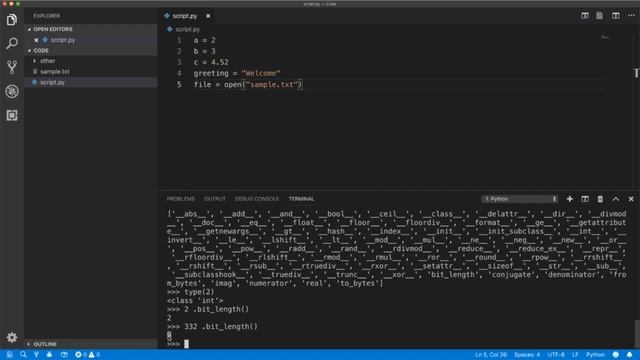This screenshot has width=640, height=360.
Task: Close the script.py editor tab
Action: pos(208,16)
